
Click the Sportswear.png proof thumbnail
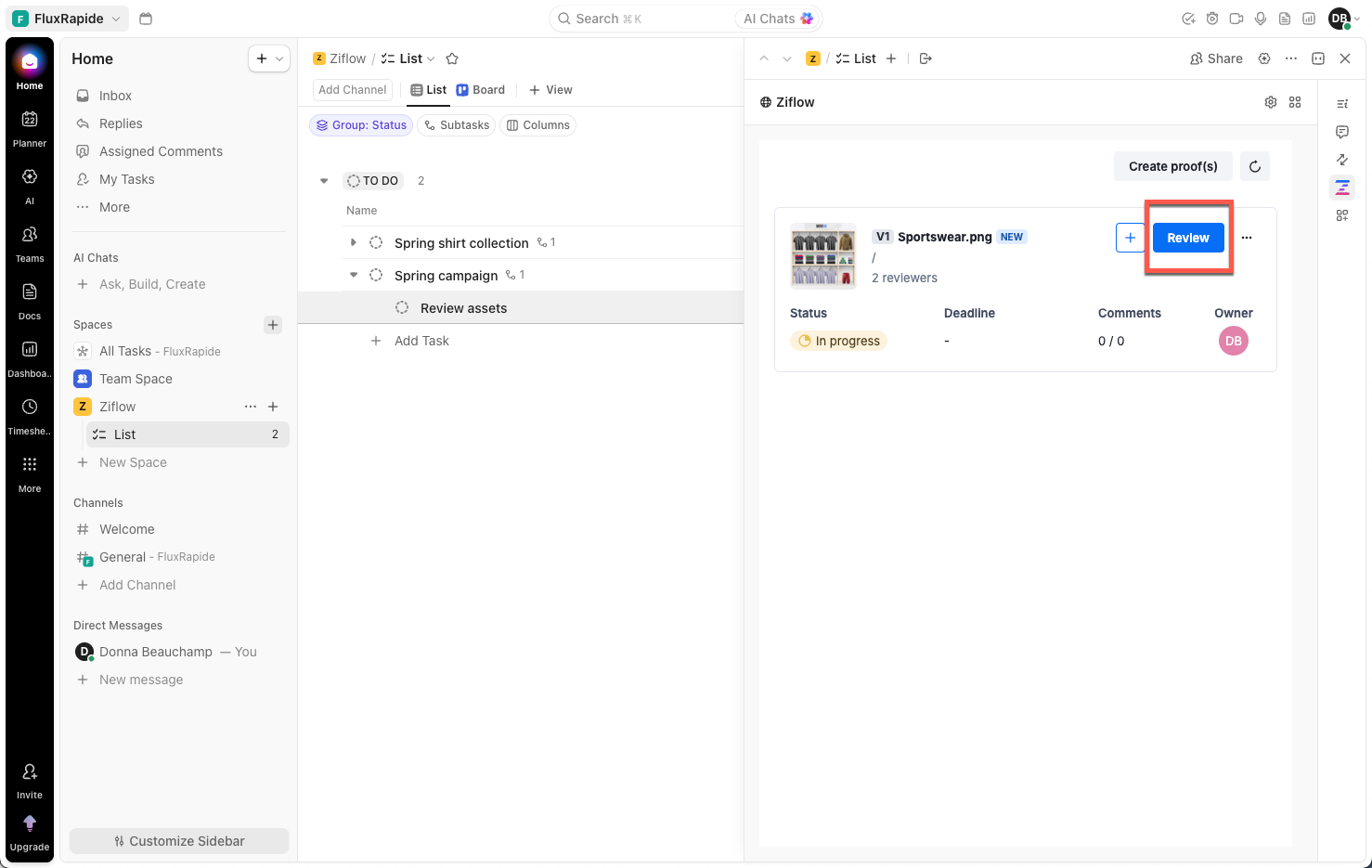click(x=823, y=255)
